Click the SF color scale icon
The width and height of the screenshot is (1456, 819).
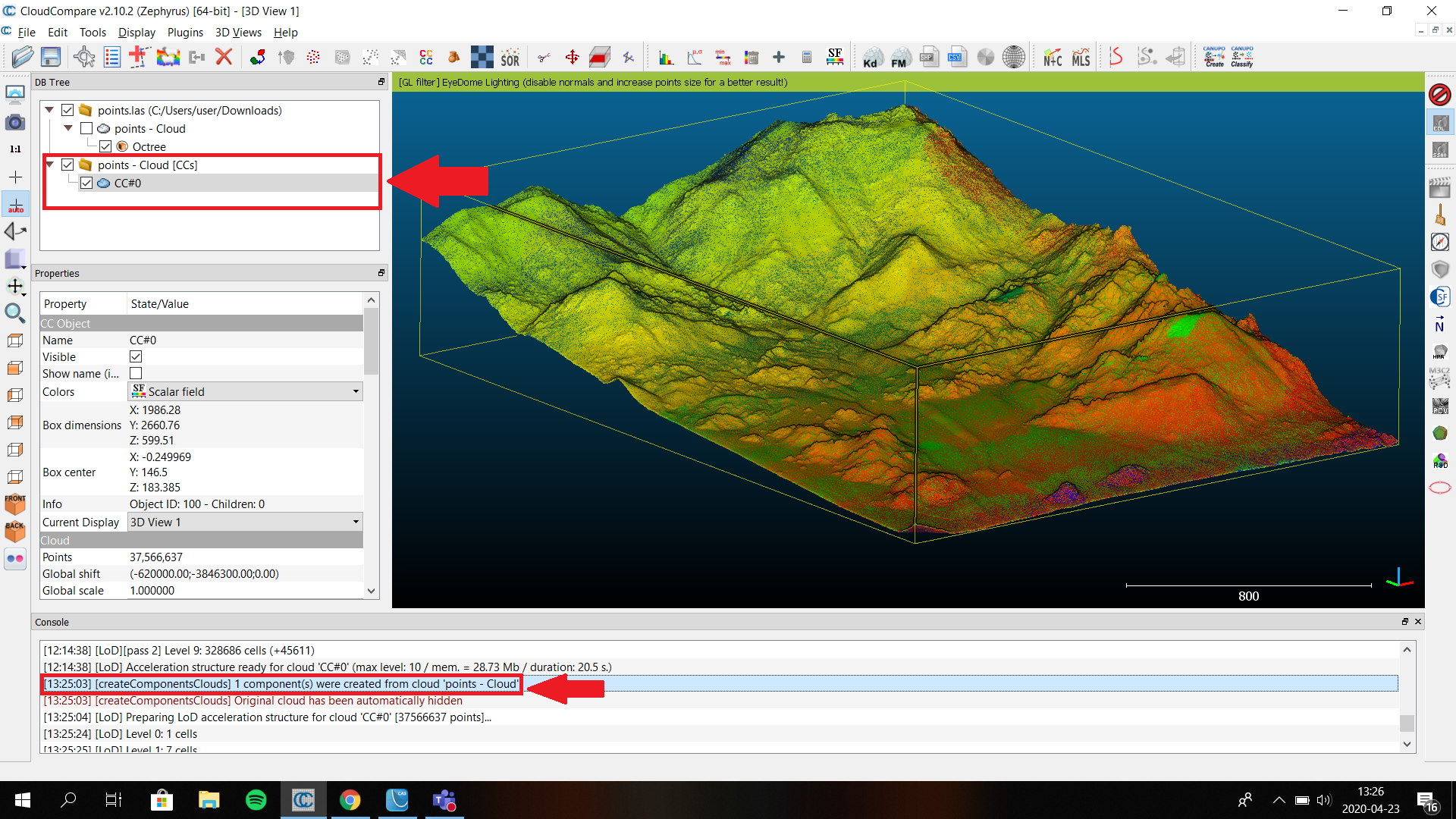pyautogui.click(x=835, y=57)
